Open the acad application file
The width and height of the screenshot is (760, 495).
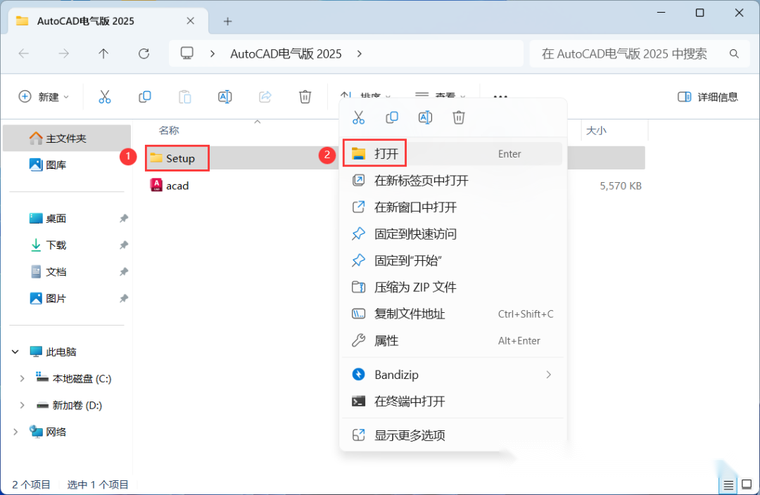(176, 185)
